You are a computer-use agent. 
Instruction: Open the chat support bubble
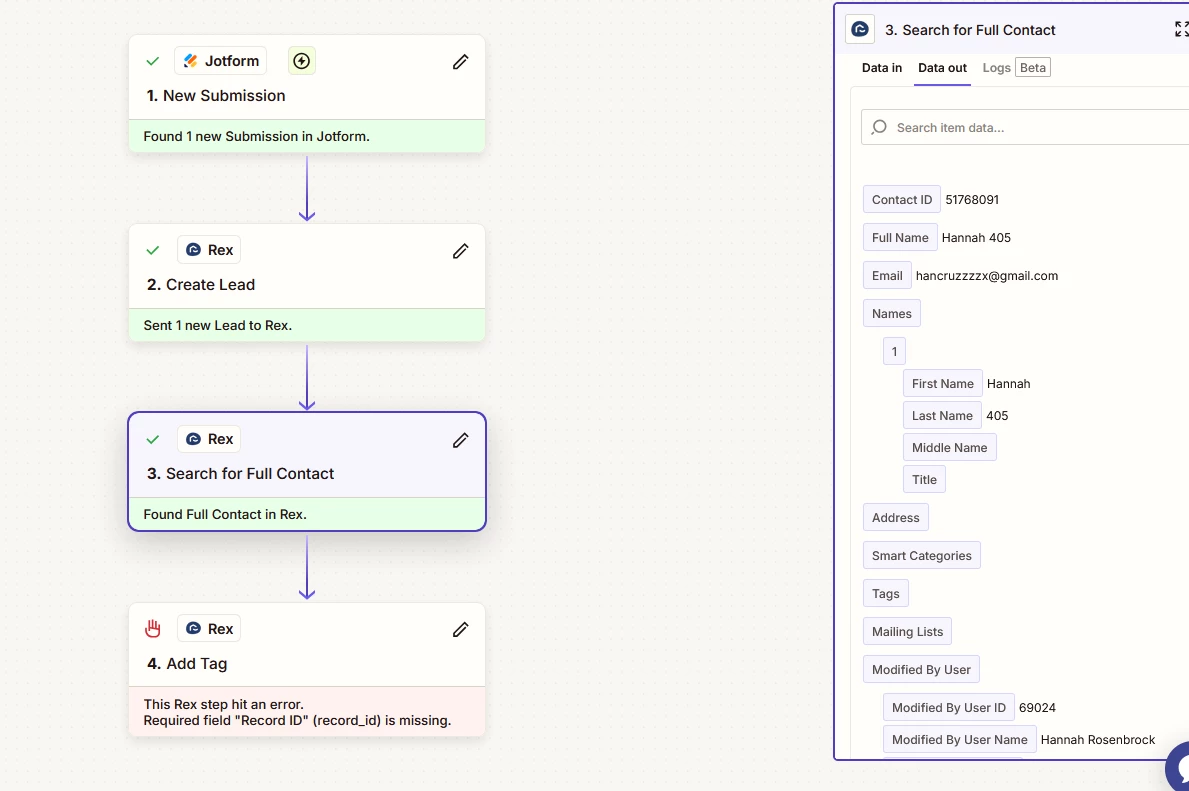(x=1178, y=767)
